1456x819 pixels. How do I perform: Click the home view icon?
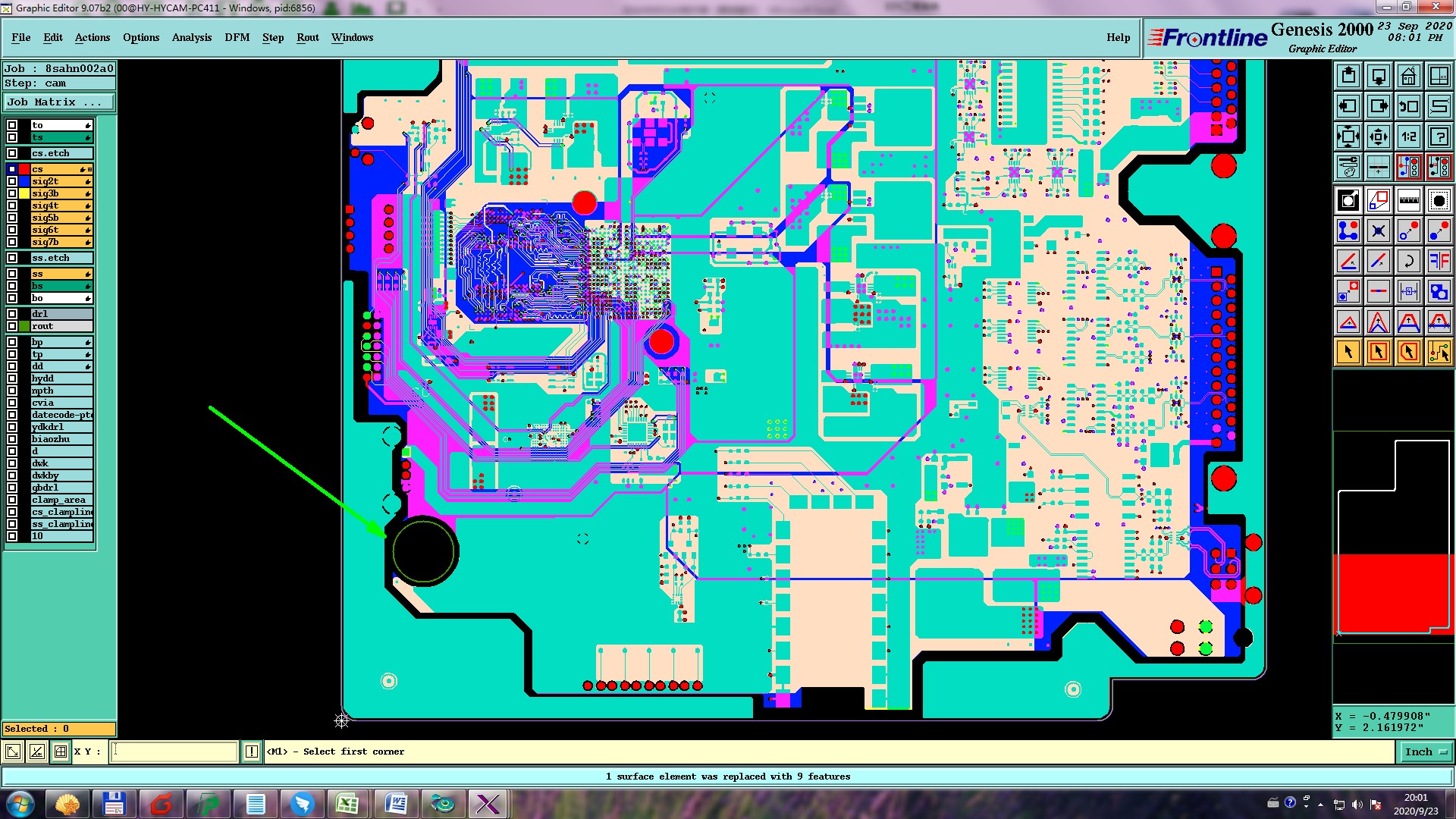point(1409,76)
